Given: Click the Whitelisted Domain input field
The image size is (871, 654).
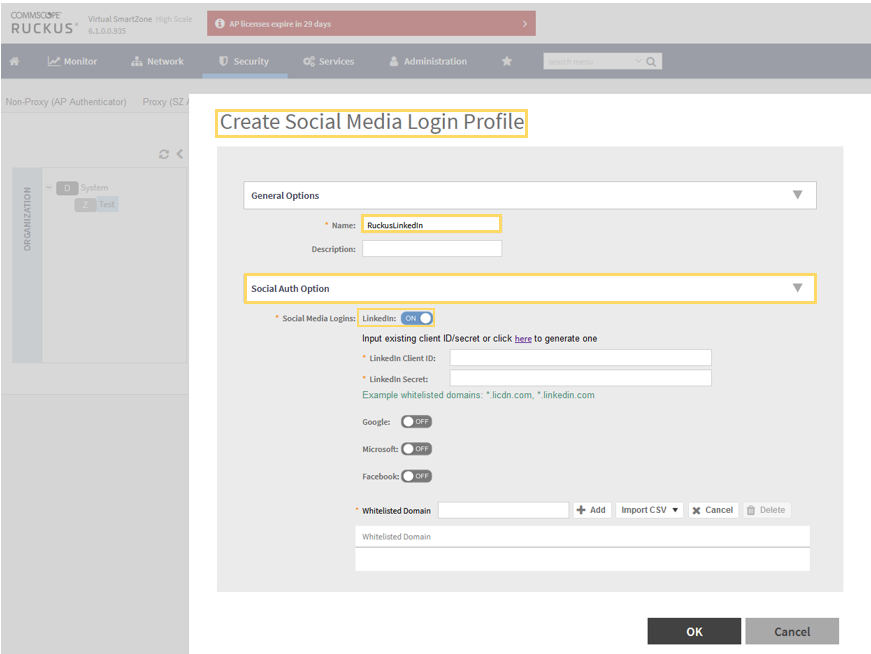Looking at the screenshot, I should click(503, 510).
